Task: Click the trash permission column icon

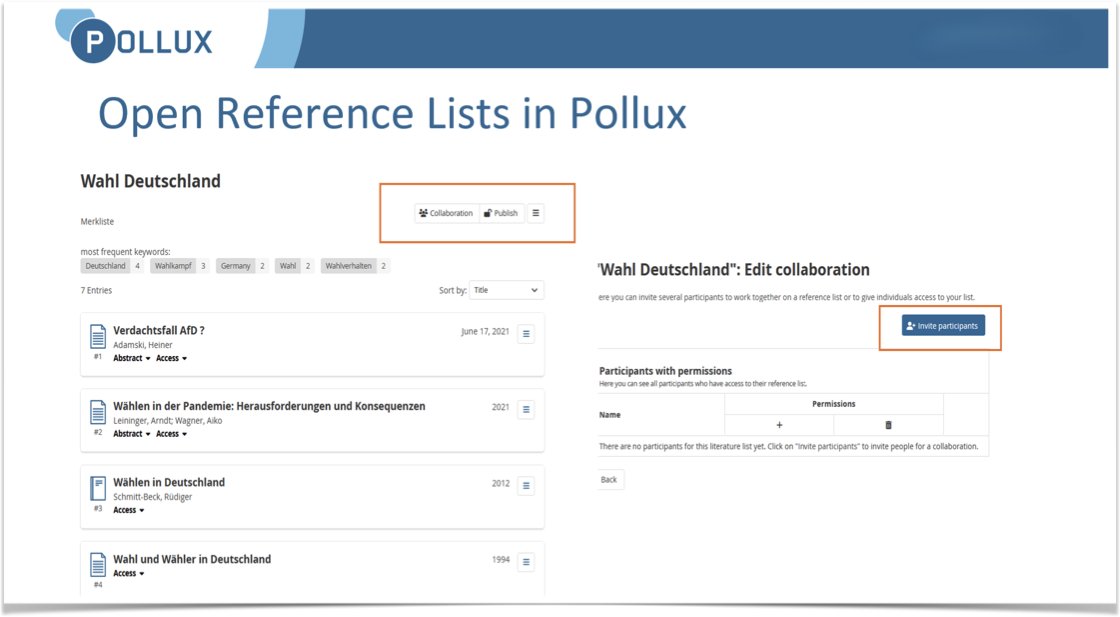Action: (889, 425)
